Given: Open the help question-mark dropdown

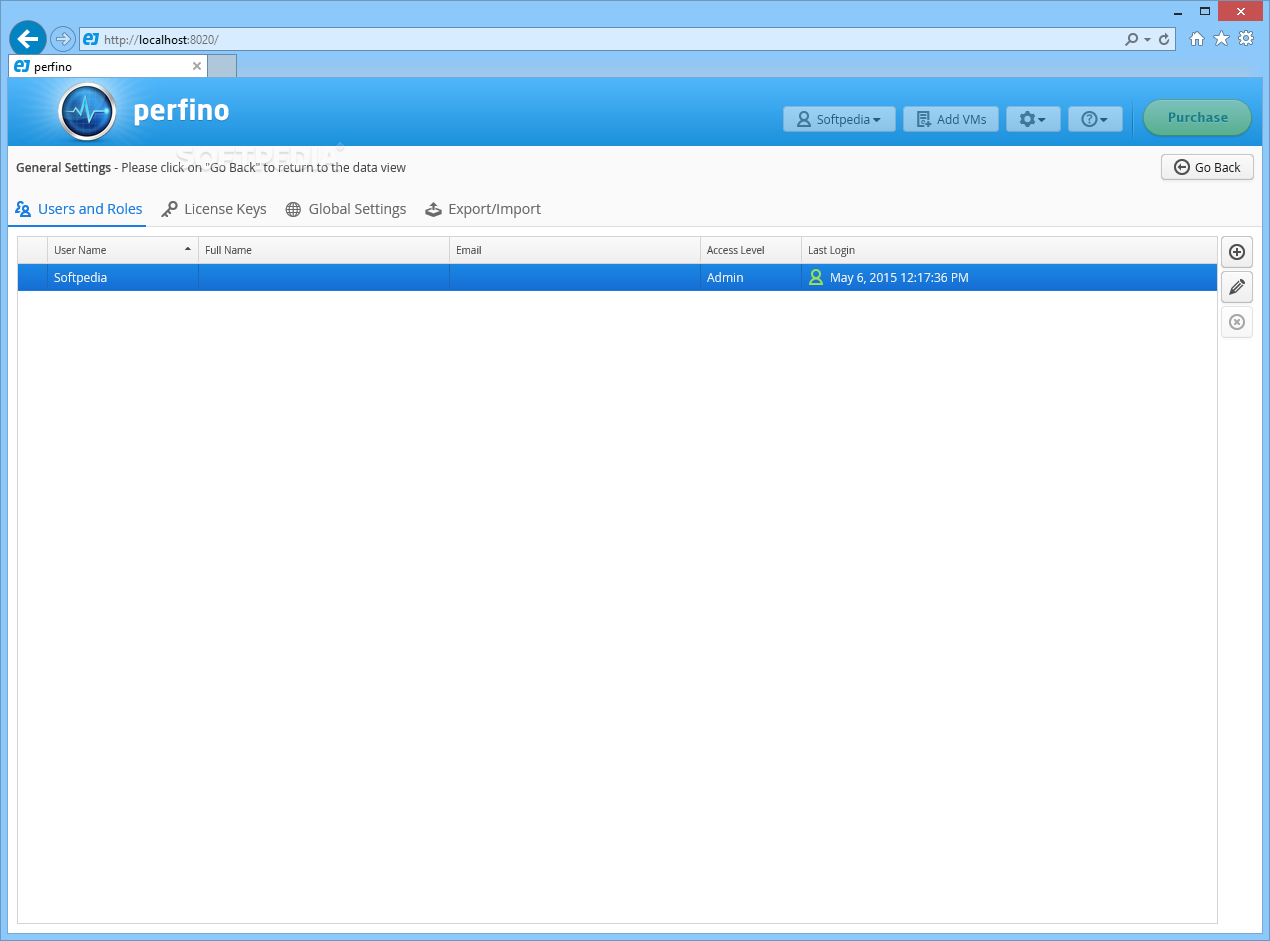Looking at the screenshot, I should 1095,119.
